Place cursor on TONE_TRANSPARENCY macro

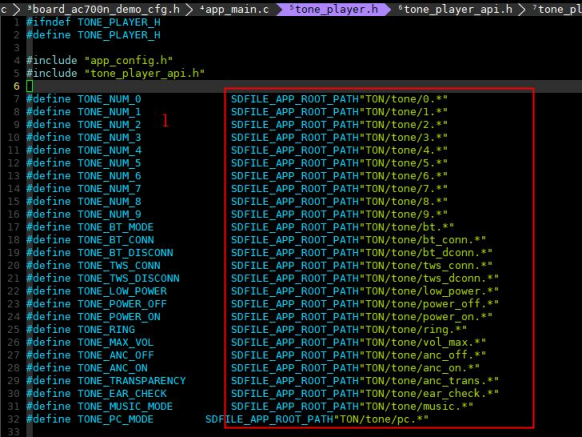(131, 381)
